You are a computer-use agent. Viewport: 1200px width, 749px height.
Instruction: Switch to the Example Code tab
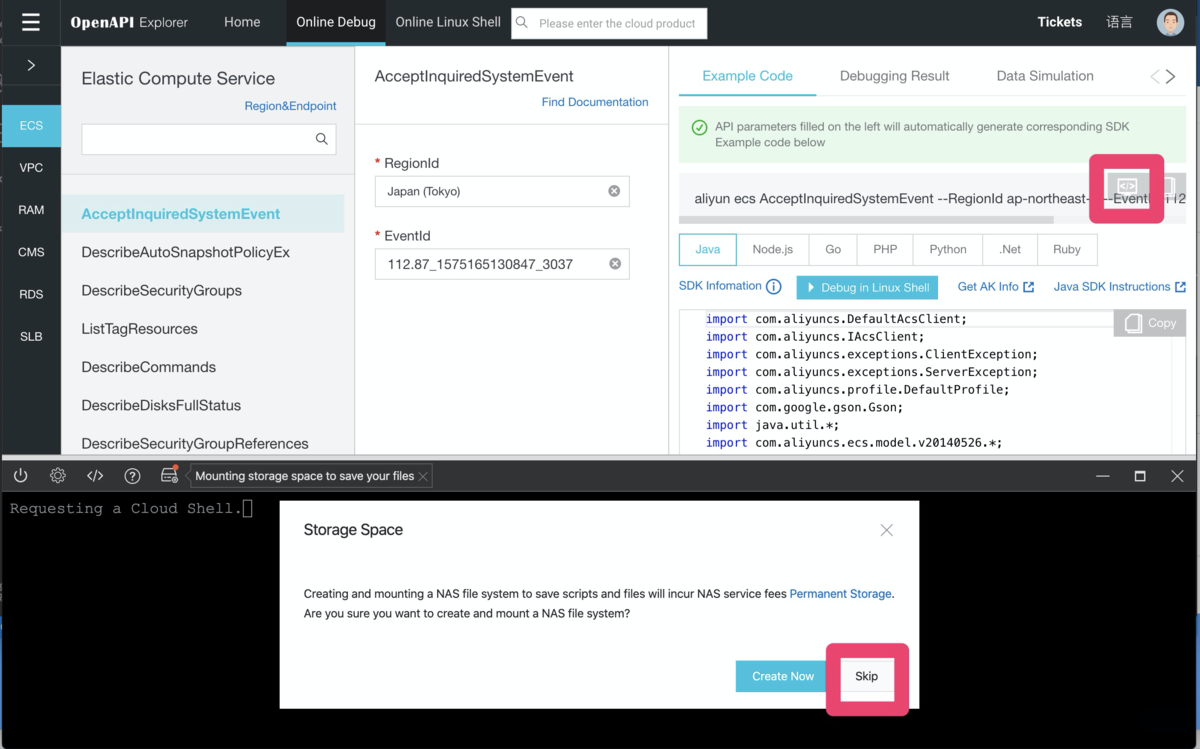tap(748, 76)
